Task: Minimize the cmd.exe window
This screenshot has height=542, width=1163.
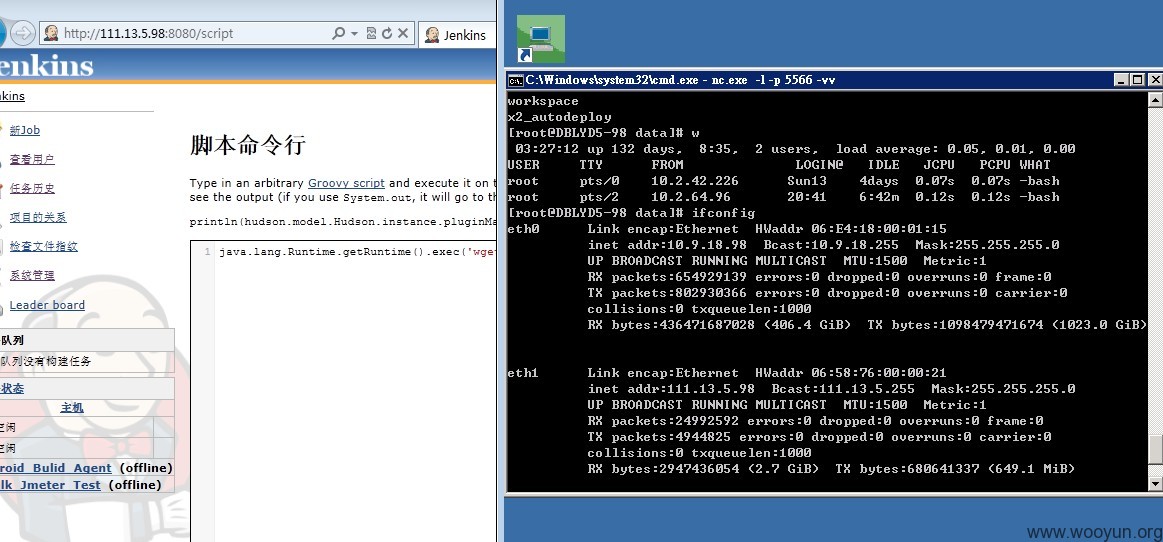Action: pyautogui.click(x=1121, y=79)
